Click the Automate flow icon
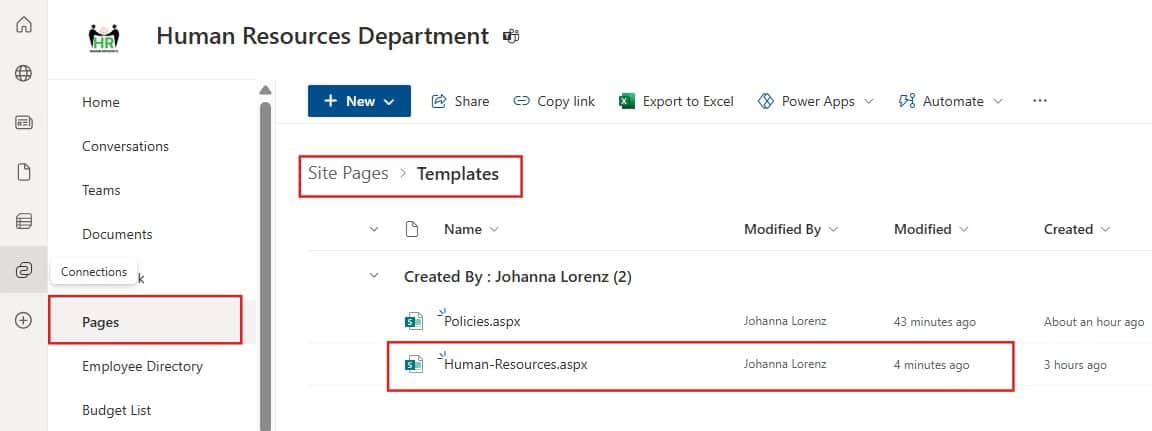1152x431 pixels. [x=907, y=101]
